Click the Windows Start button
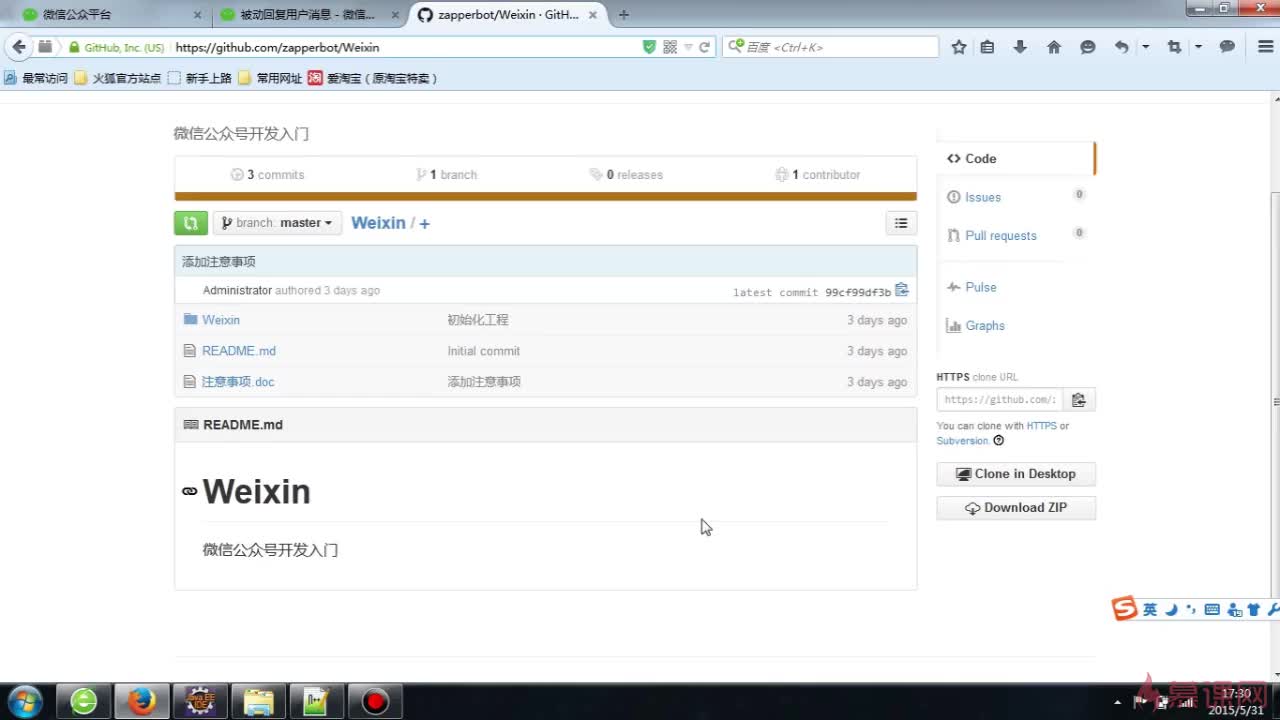 click(24, 700)
